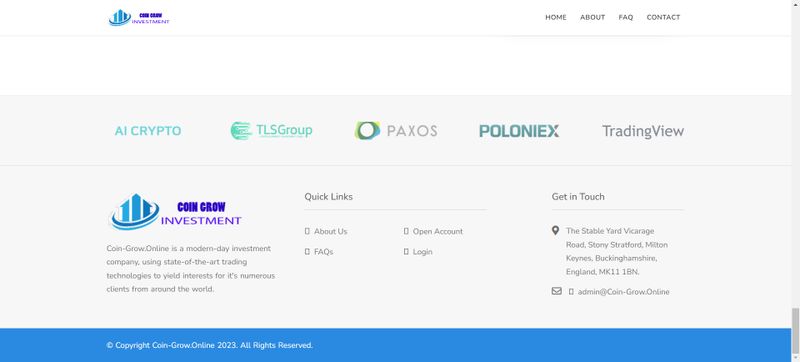This screenshot has height=362, width=800.
Task: Click the POLONIEX partner logo
Action: pyautogui.click(x=519, y=131)
